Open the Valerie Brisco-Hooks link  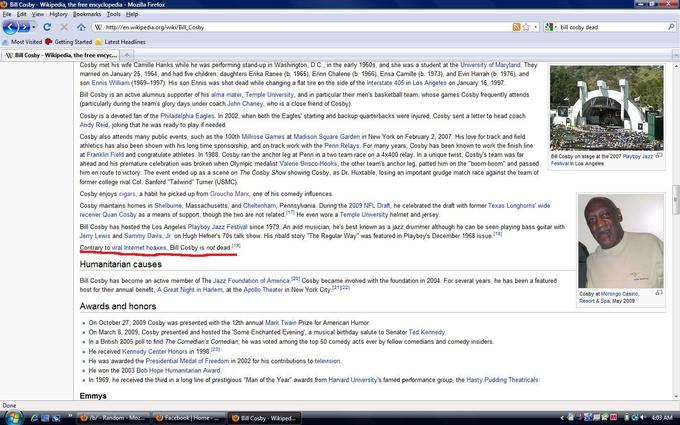point(308,163)
